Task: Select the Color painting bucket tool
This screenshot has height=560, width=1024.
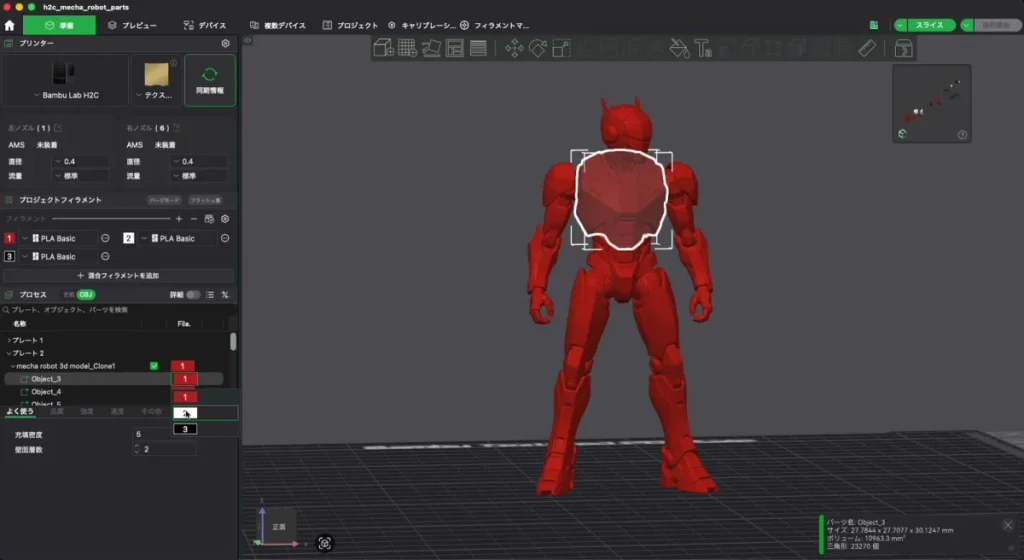Action: point(679,48)
